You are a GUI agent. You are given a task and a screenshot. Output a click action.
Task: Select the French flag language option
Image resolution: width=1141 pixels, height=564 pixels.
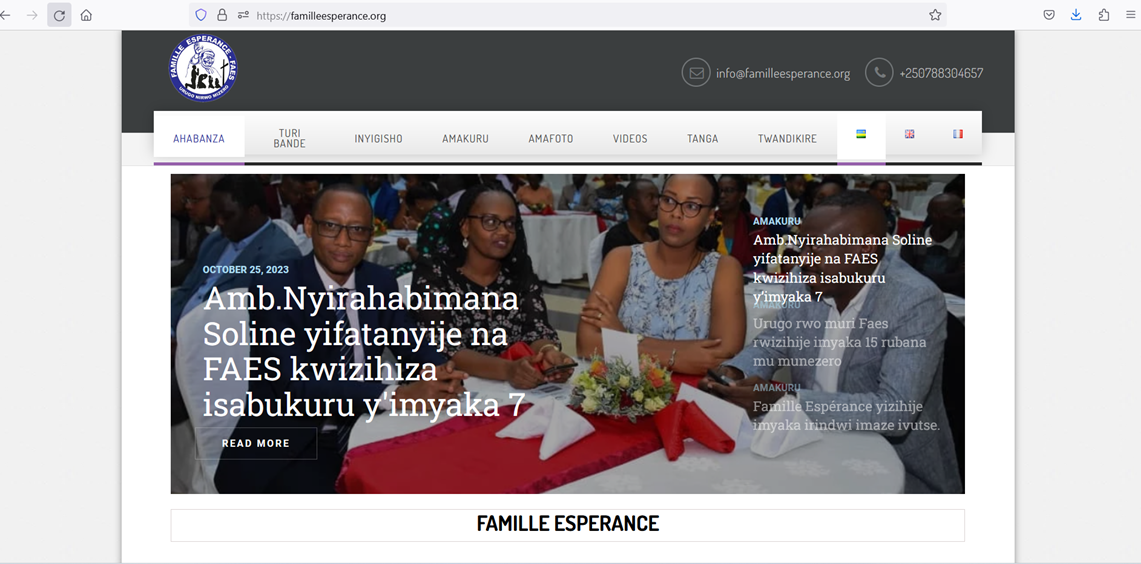(958, 134)
